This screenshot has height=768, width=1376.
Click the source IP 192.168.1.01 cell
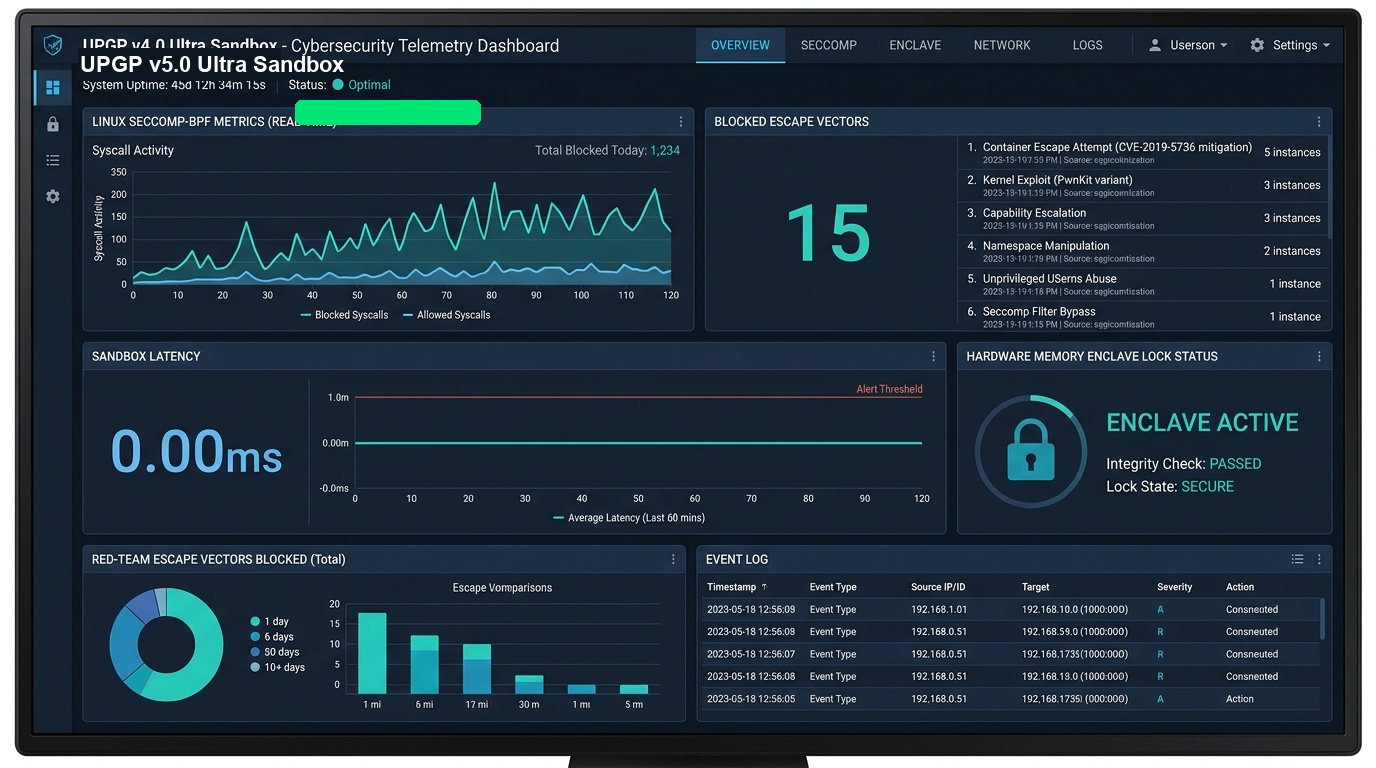(x=939, y=610)
